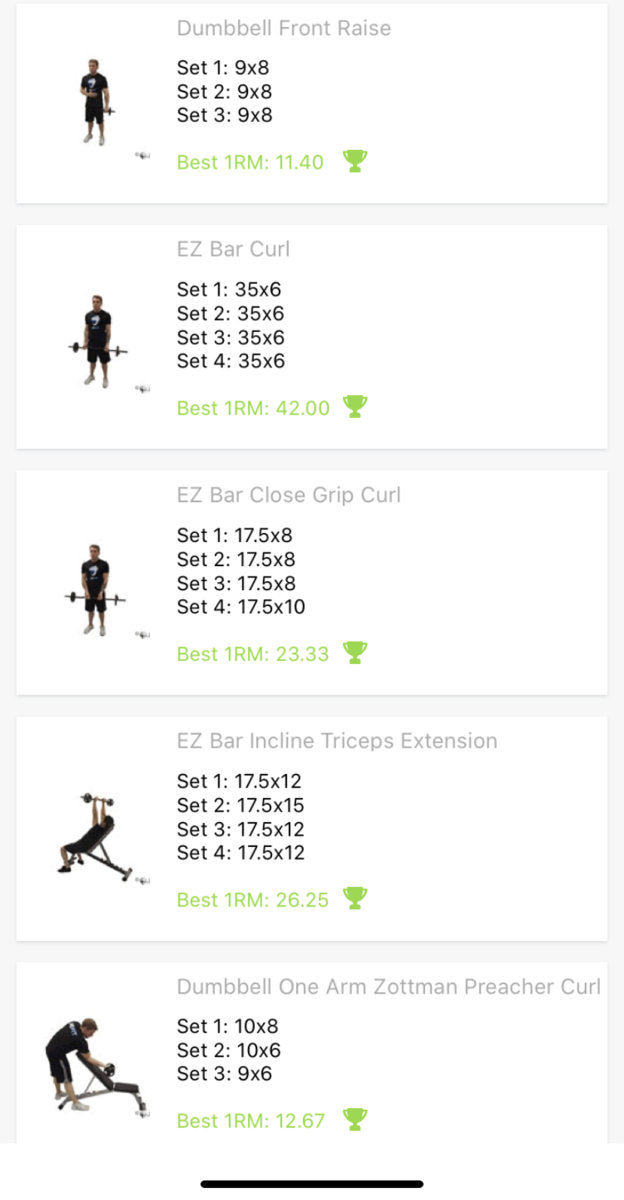Tap the Incline Triceps Extension trophy icon
Screen dimensions: 624x1200
[x=355, y=899]
